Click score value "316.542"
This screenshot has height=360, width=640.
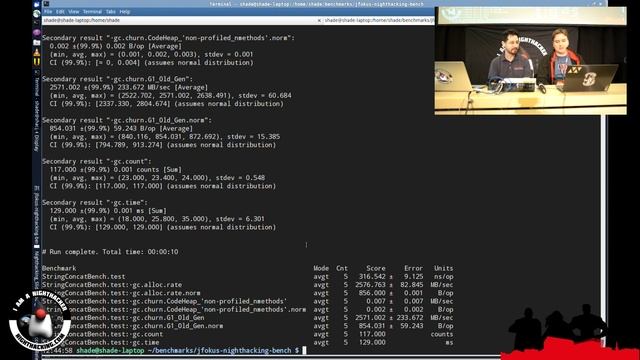(372, 276)
